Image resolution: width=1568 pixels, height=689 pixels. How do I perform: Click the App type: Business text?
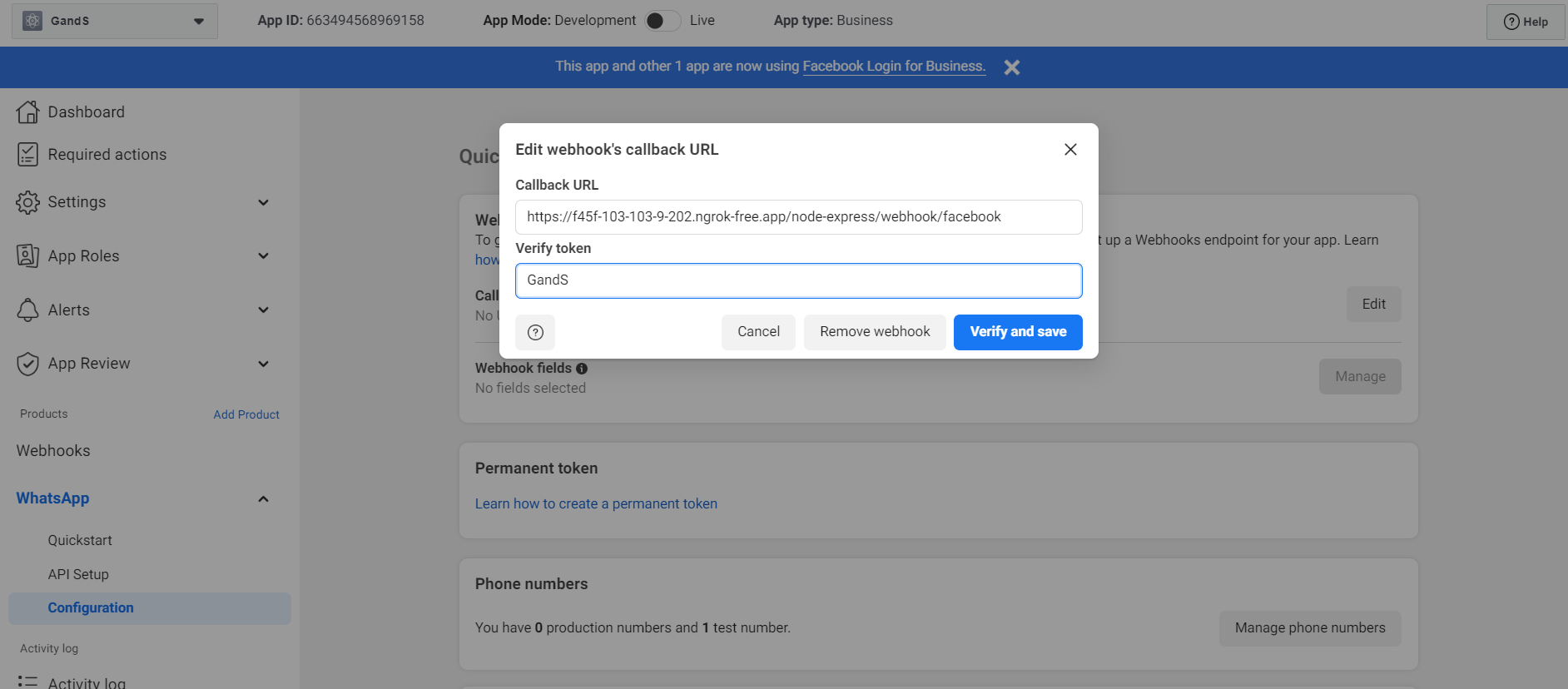pyautogui.click(x=833, y=21)
